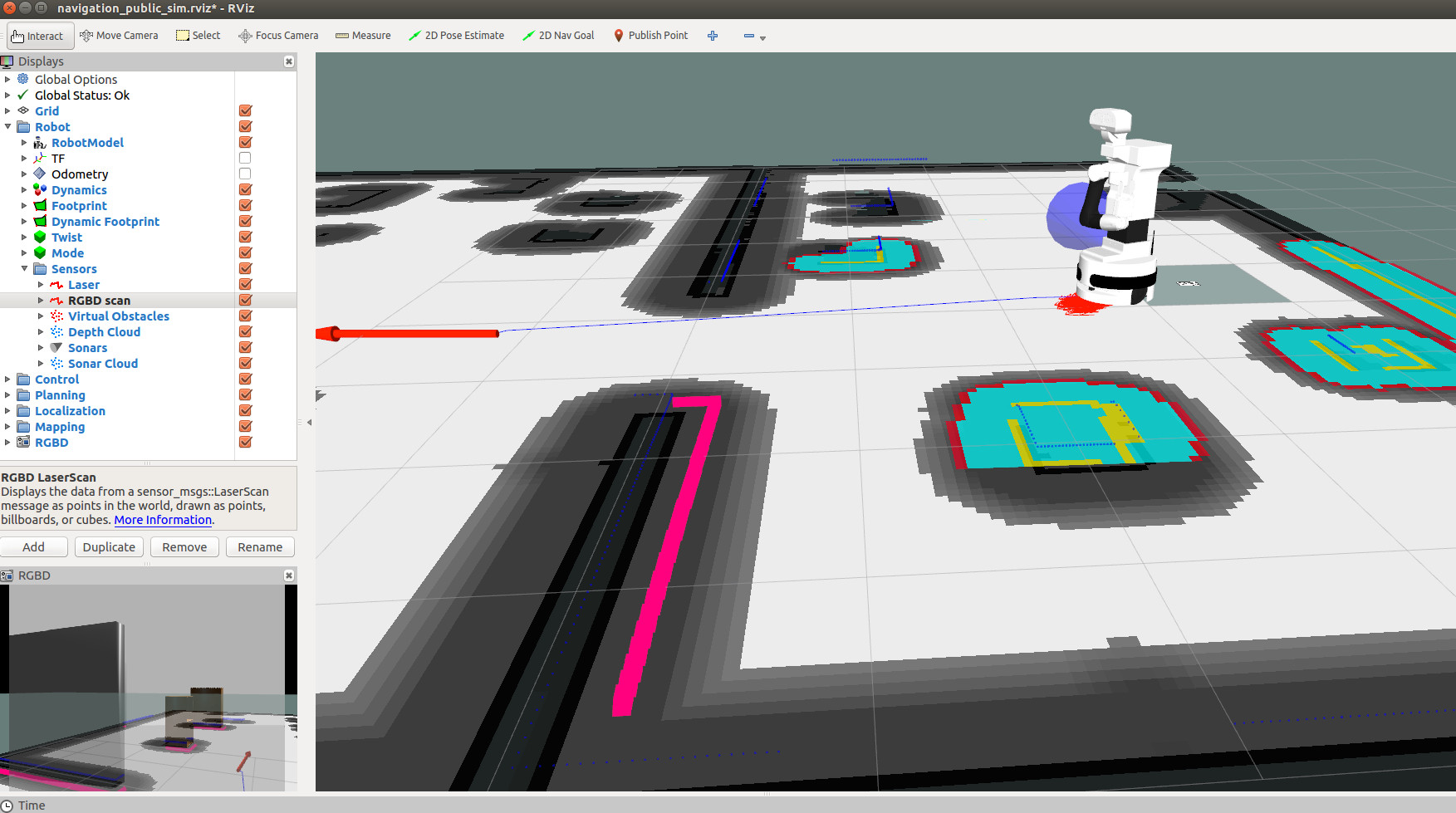Expand the Planning folder
Image resolution: width=1456 pixels, height=813 pixels.
click(x=7, y=395)
